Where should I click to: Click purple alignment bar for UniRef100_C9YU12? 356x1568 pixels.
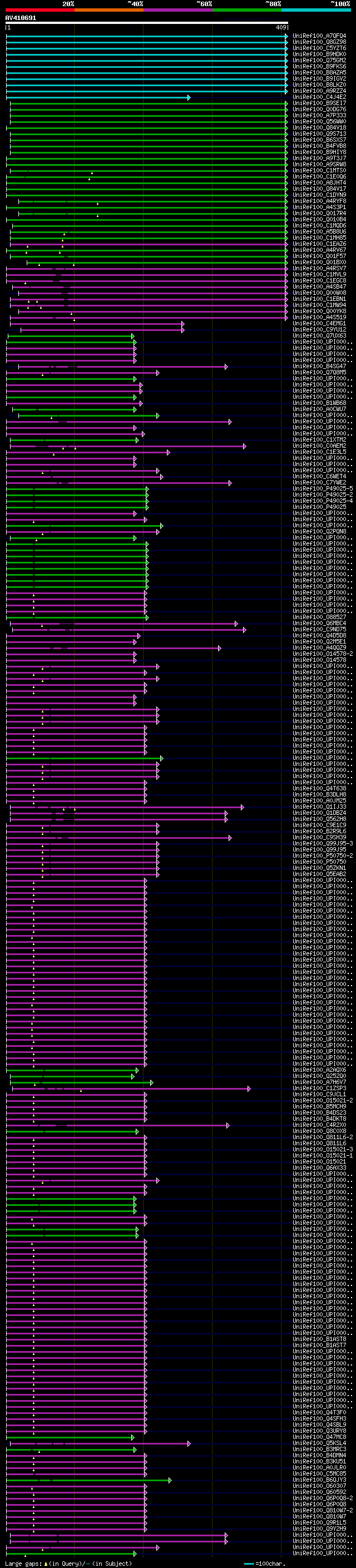point(102,330)
